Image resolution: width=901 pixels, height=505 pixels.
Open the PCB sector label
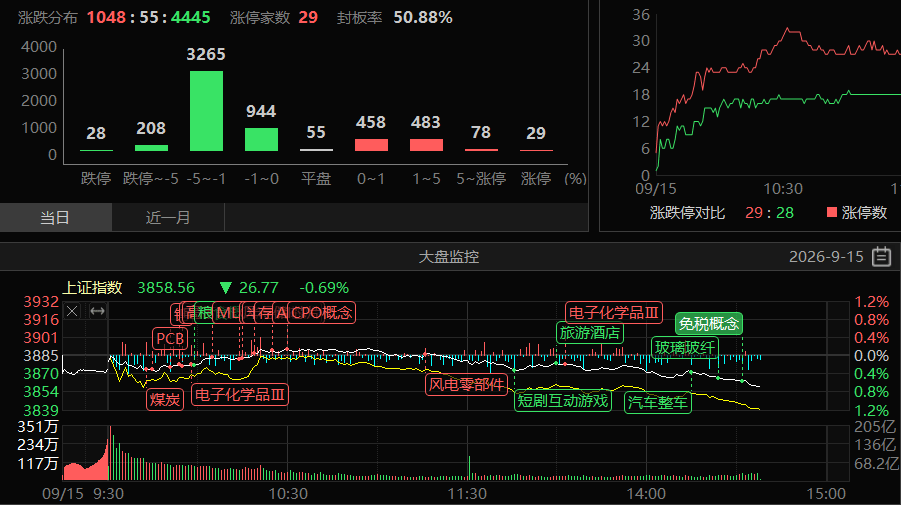pos(170,338)
